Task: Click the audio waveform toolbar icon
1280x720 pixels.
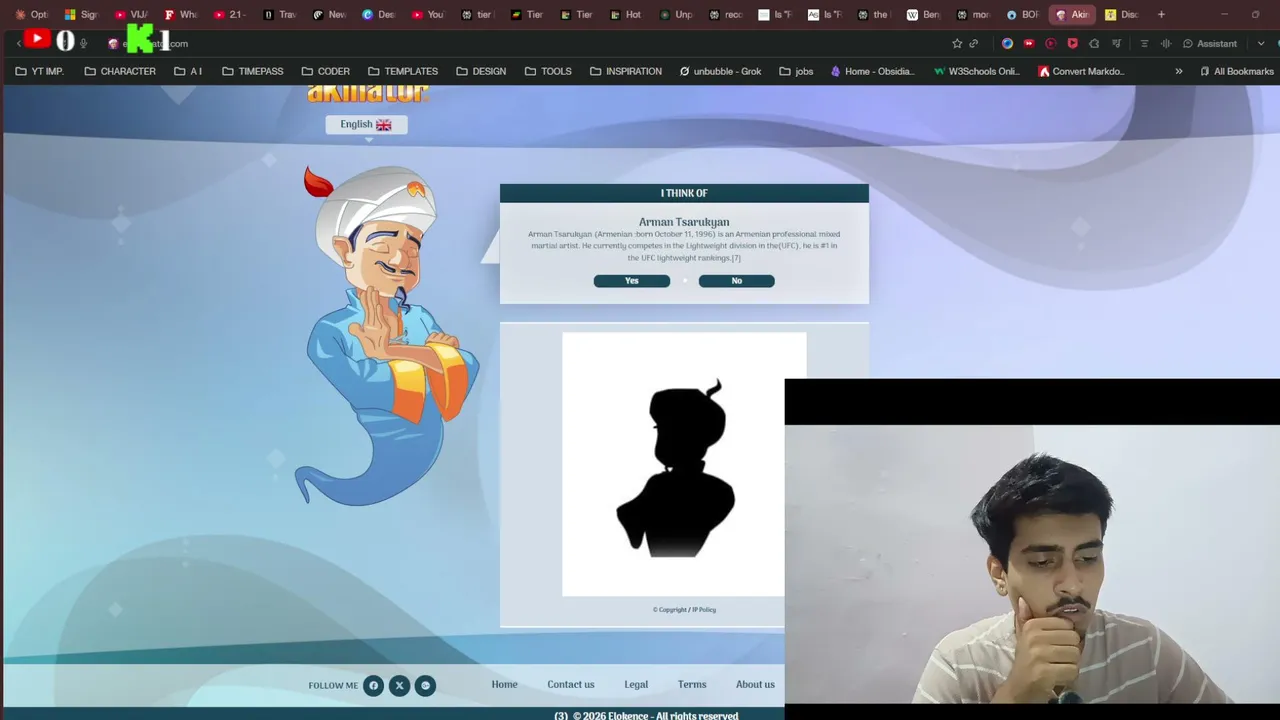Action: [x=1166, y=43]
